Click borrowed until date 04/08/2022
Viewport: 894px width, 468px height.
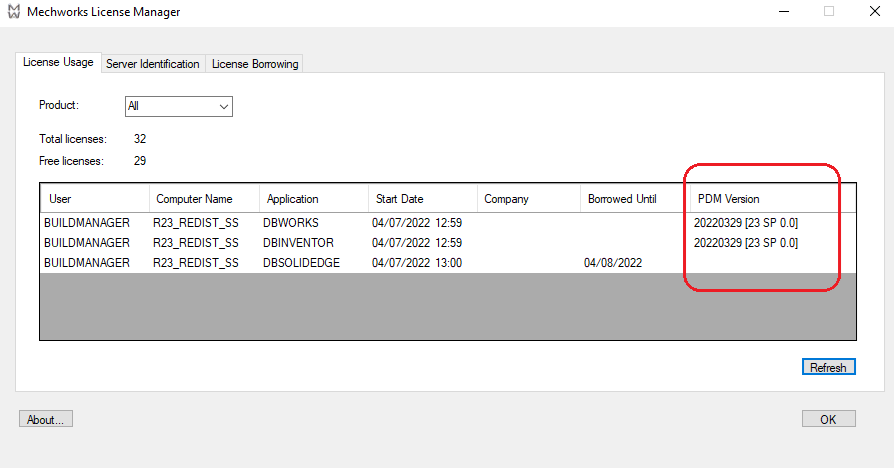coord(613,263)
